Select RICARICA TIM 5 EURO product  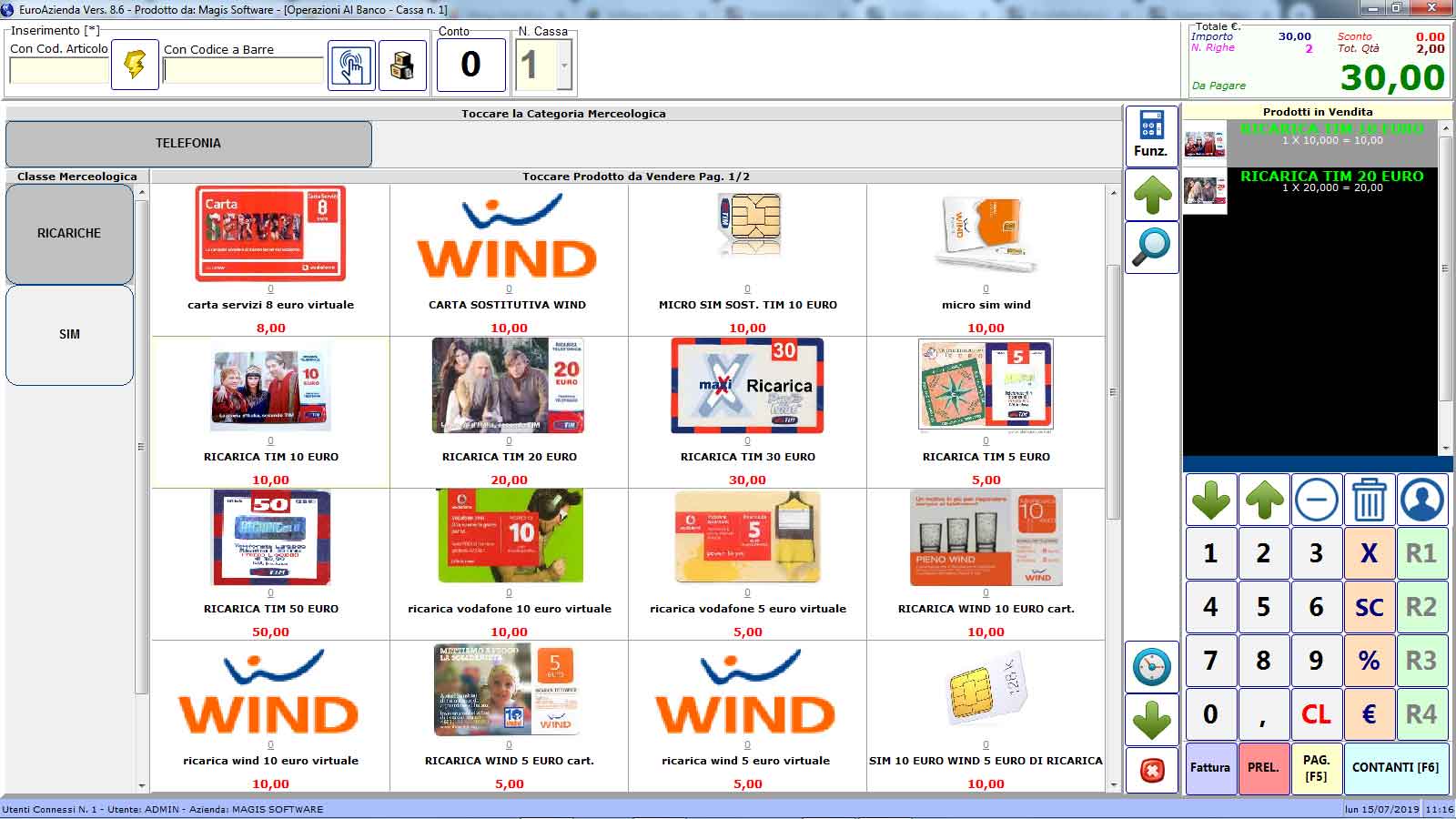(x=986, y=412)
